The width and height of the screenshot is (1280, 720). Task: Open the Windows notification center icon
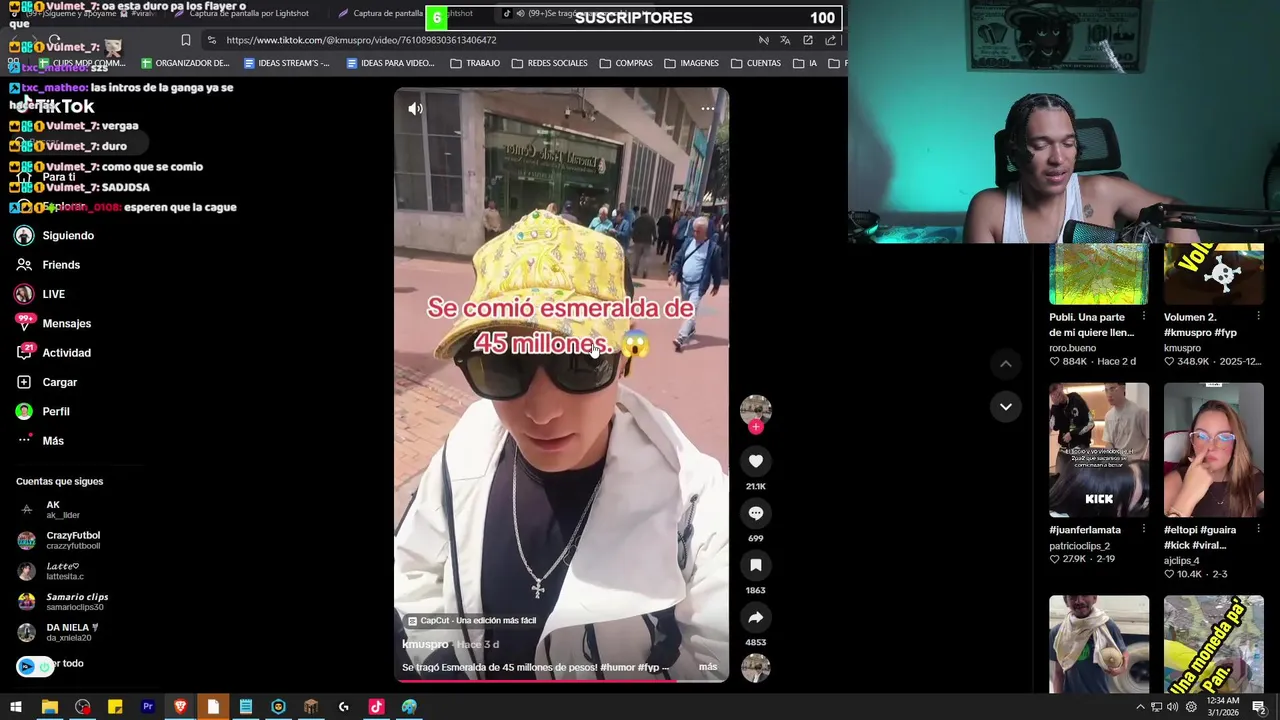[x=1259, y=707]
